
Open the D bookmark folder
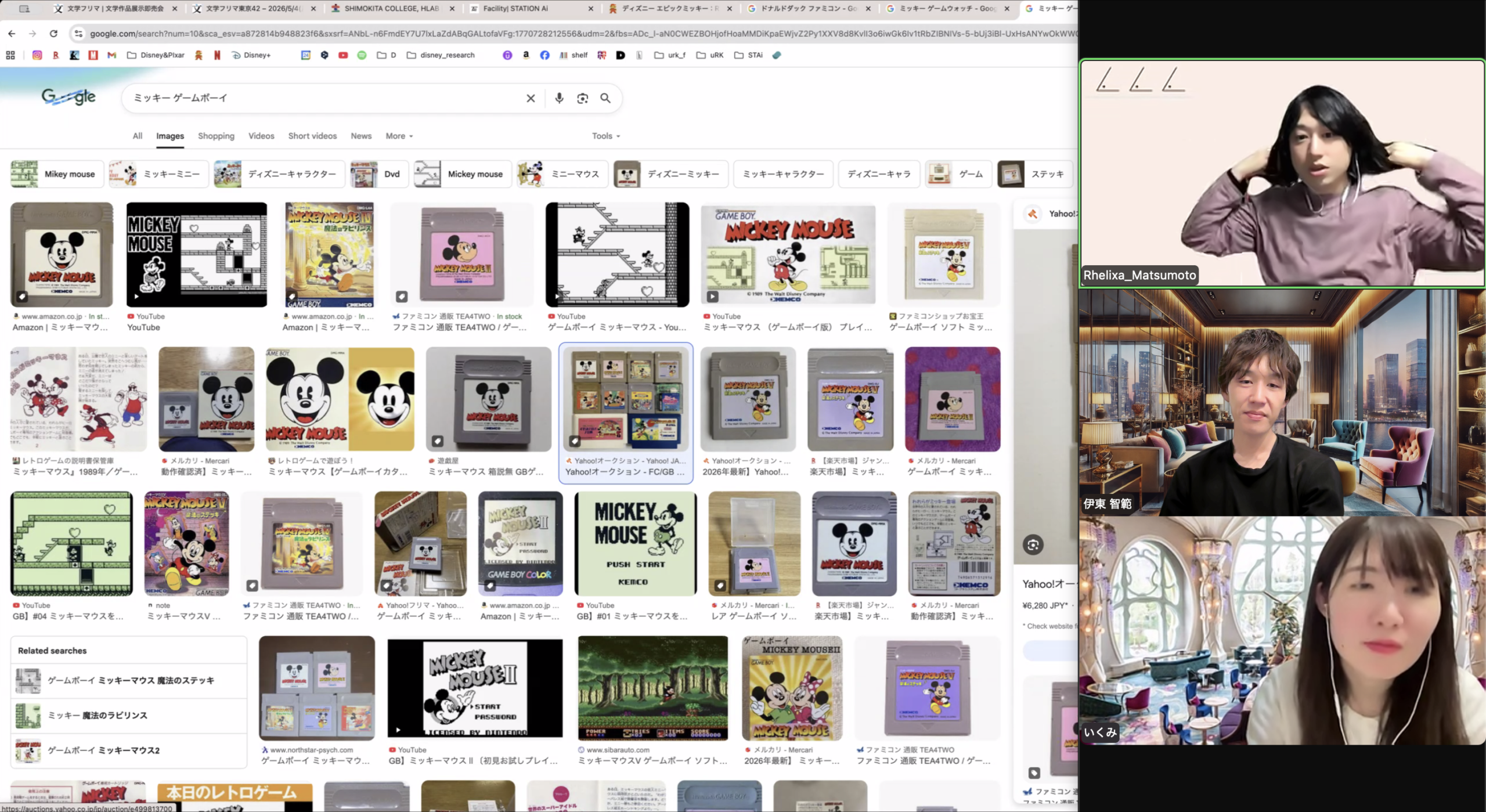point(387,55)
